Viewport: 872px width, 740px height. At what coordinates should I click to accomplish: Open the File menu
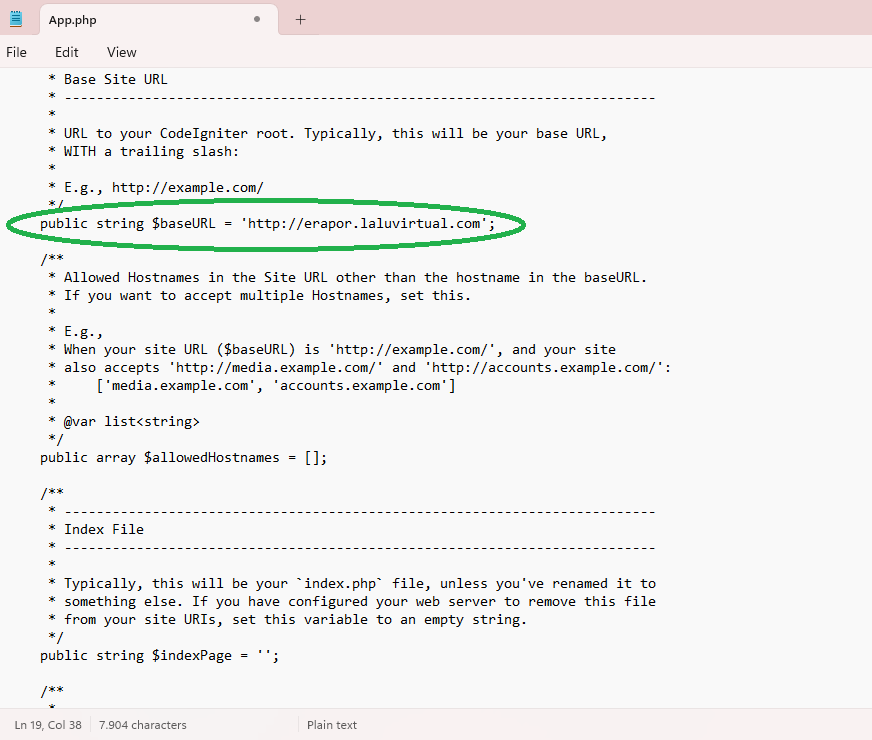click(x=16, y=52)
